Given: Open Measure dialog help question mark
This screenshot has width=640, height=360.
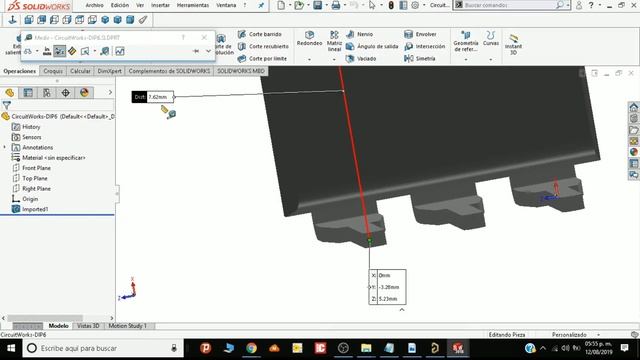Looking at the screenshot, I should point(183,38).
